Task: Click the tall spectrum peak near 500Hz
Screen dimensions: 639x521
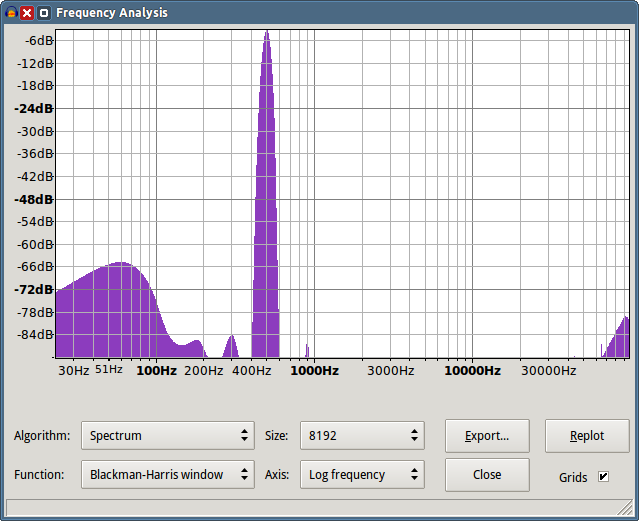Action: tap(266, 196)
